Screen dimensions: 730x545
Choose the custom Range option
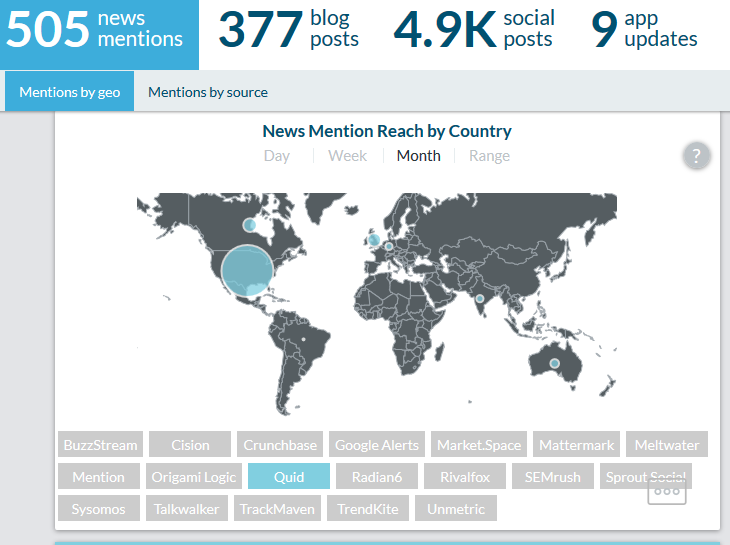[489, 155]
